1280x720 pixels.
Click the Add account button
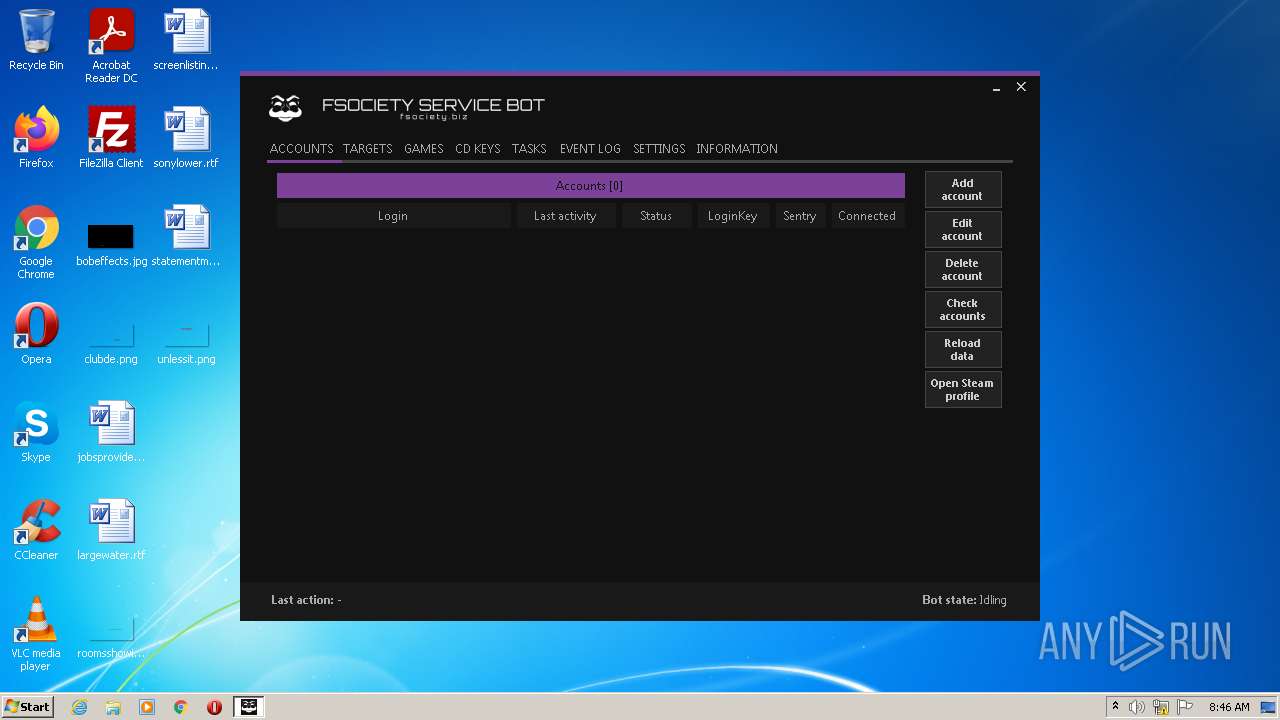click(x=962, y=190)
